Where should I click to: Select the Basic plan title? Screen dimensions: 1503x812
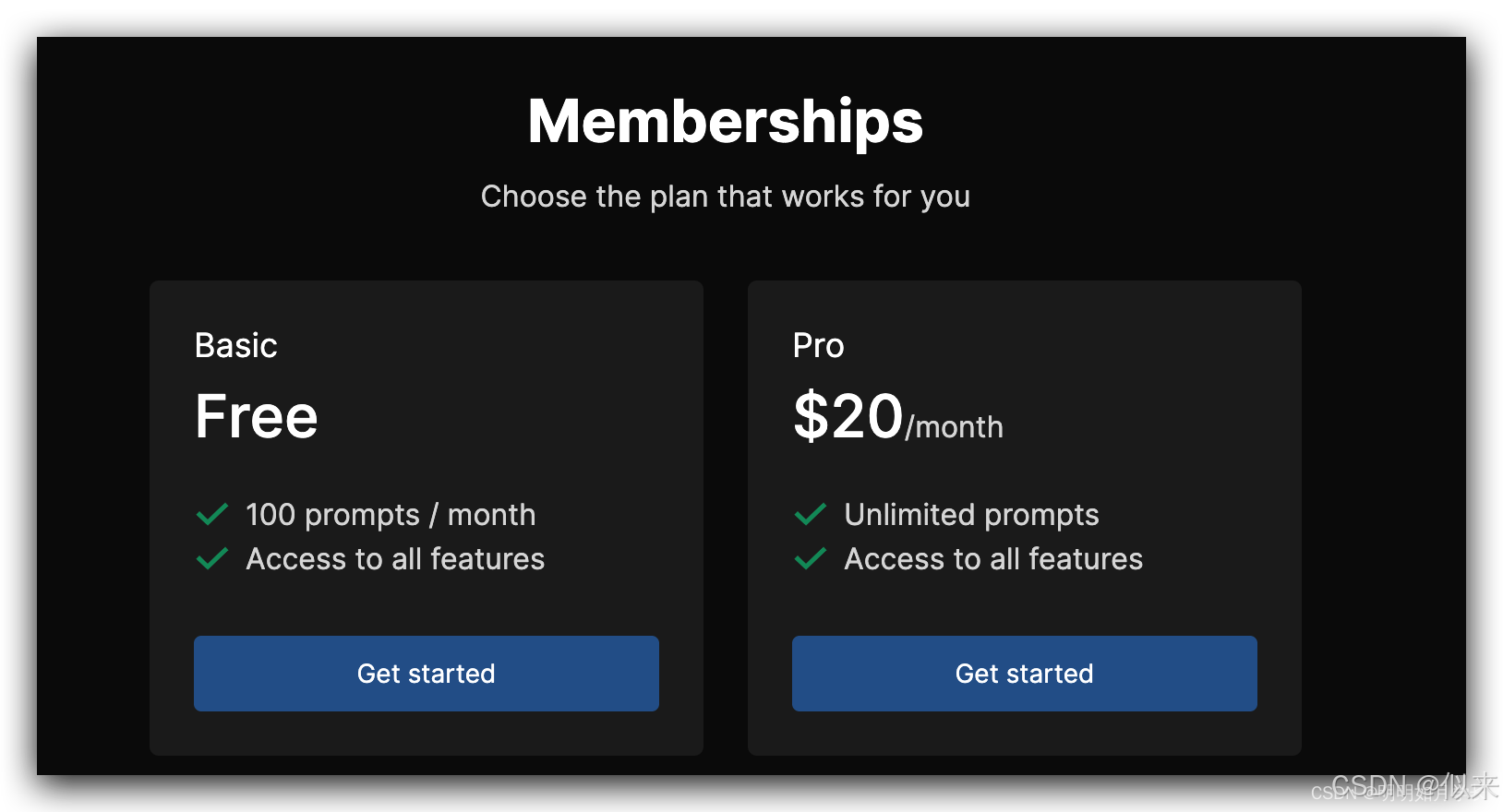(x=236, y=345)
